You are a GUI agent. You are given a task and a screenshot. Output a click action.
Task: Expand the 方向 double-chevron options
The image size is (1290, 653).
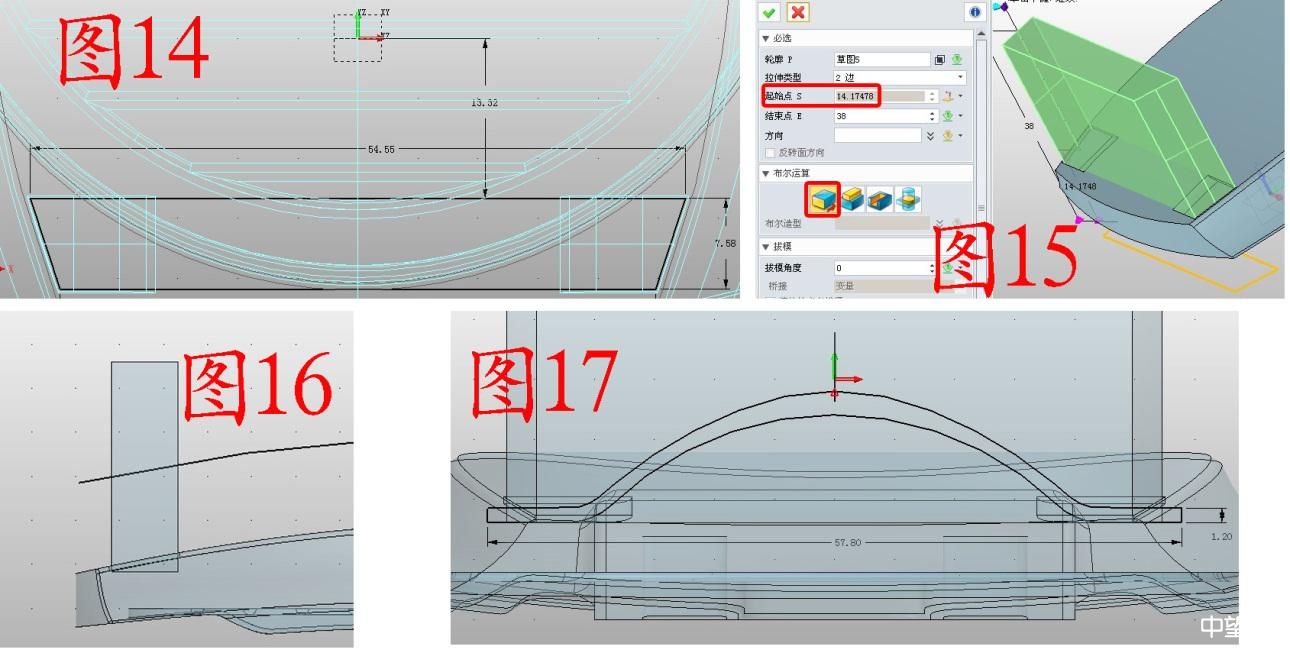[931, 135]
